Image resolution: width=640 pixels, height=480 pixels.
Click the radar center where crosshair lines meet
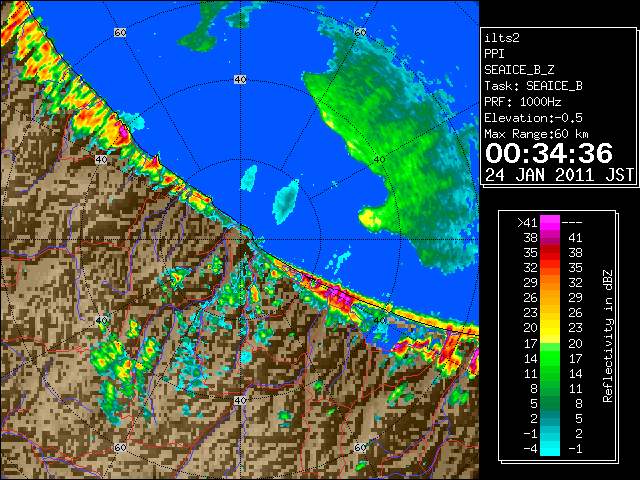240,240
